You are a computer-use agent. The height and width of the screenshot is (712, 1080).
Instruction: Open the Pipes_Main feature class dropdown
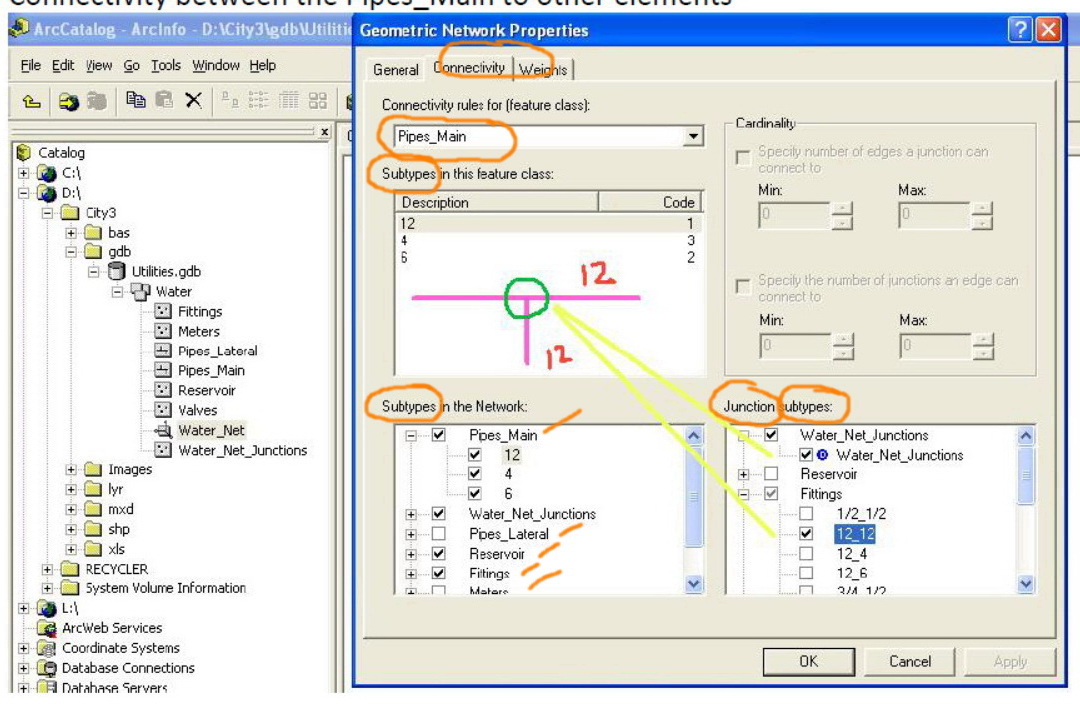click(693, 136)
